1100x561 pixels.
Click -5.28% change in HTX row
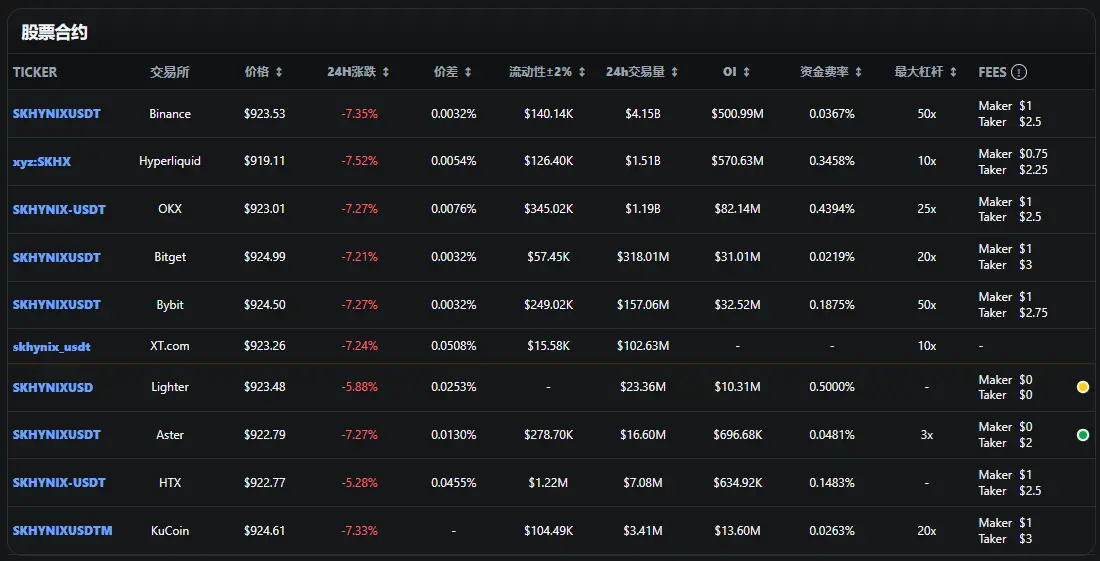point(359,482)
